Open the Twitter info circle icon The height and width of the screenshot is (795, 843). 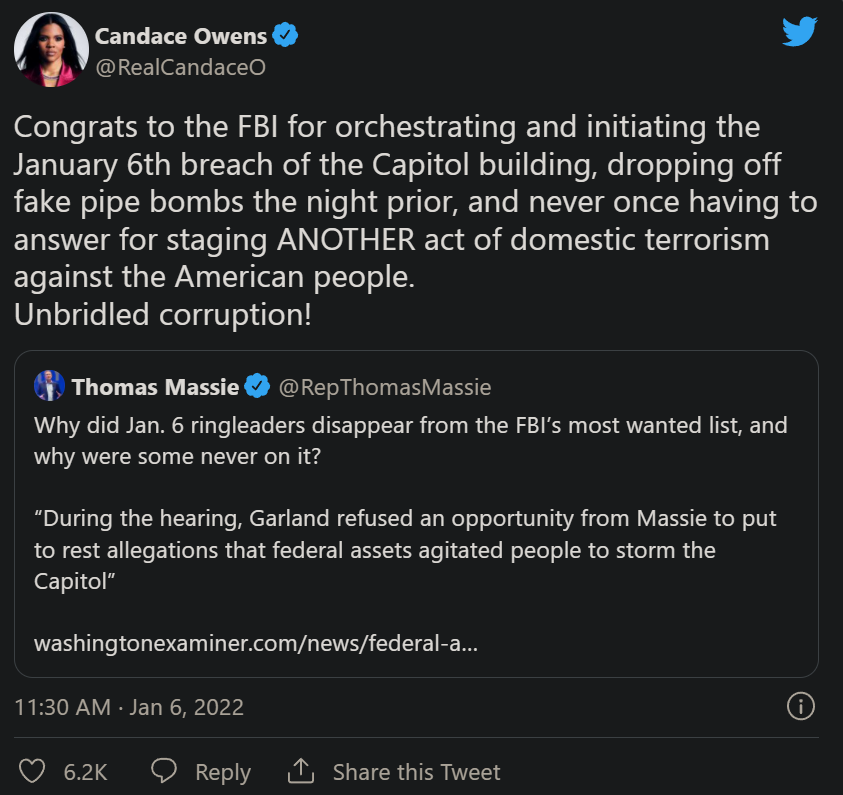click(x=801, y=707)
